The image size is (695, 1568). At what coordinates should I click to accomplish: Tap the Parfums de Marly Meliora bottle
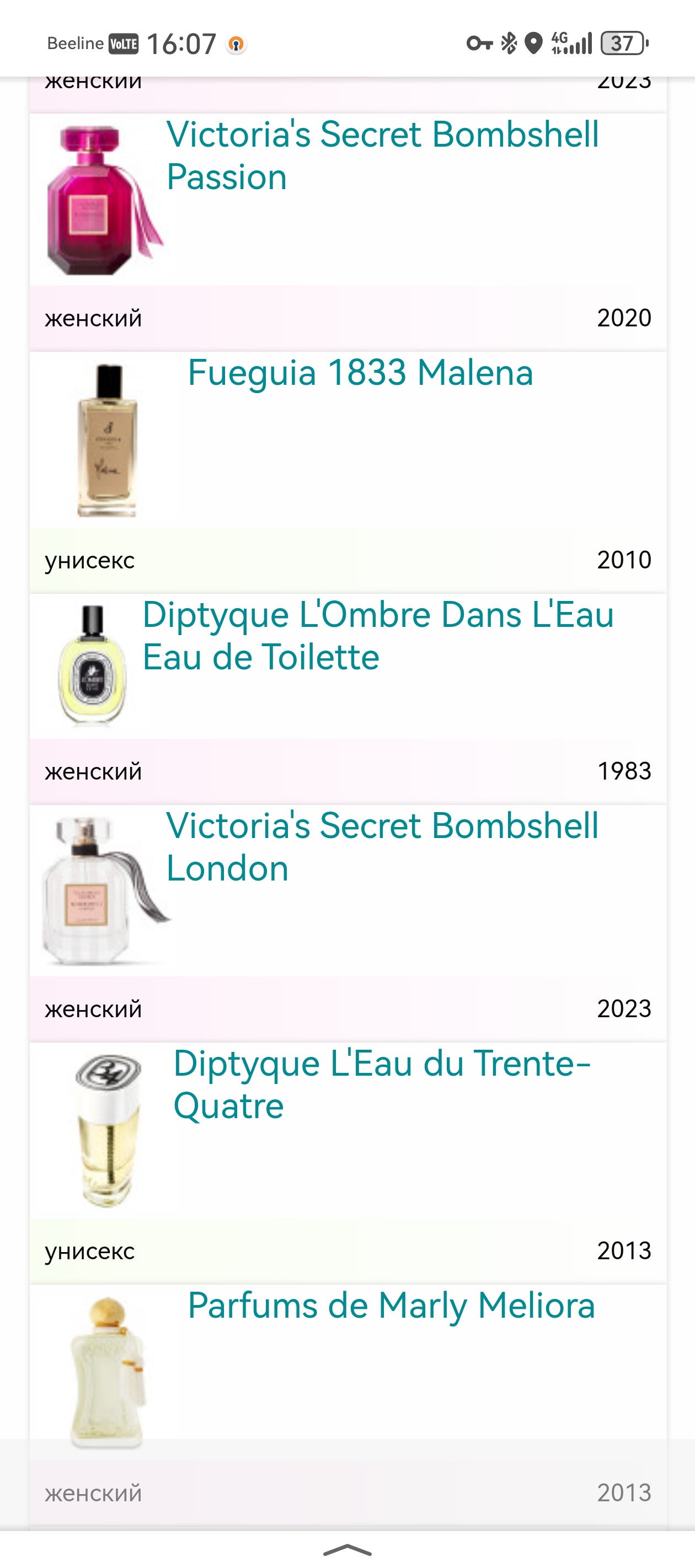point(108,1372)
